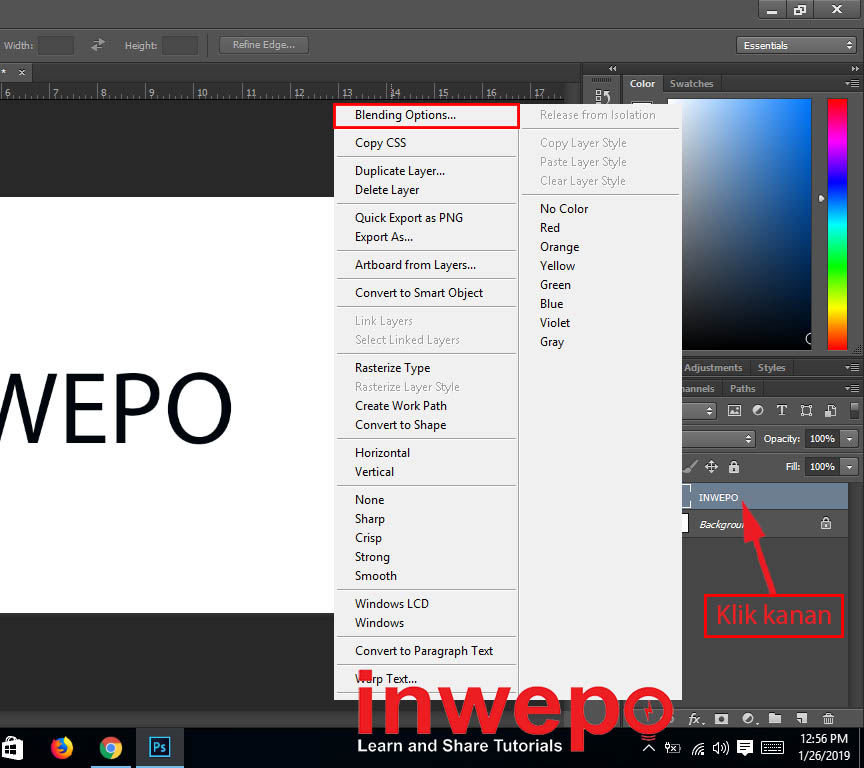Click the rainbow hue slider strip
The width and height of the screenshot is (864, 768).
point(836,221)
